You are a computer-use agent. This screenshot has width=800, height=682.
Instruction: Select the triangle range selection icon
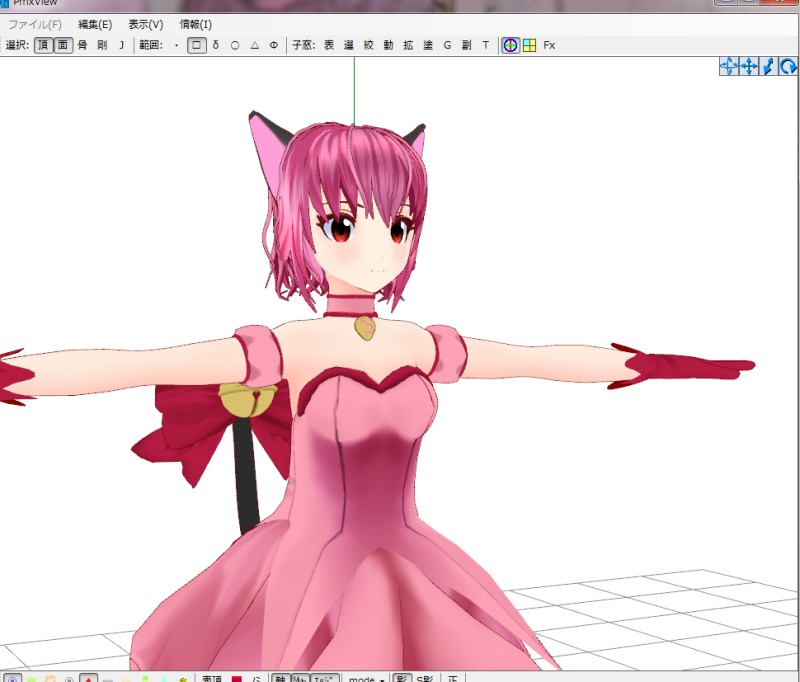point(254,45)
